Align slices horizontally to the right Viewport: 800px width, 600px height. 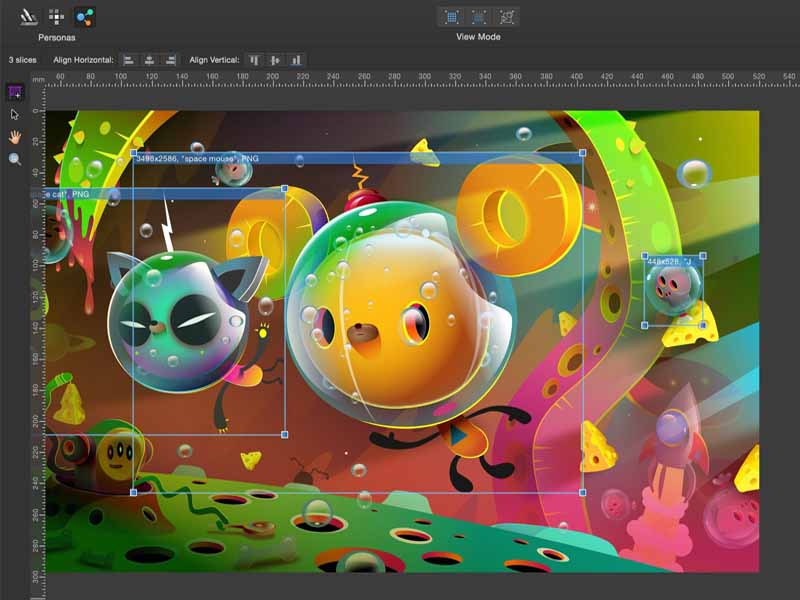tap(170, 60)
